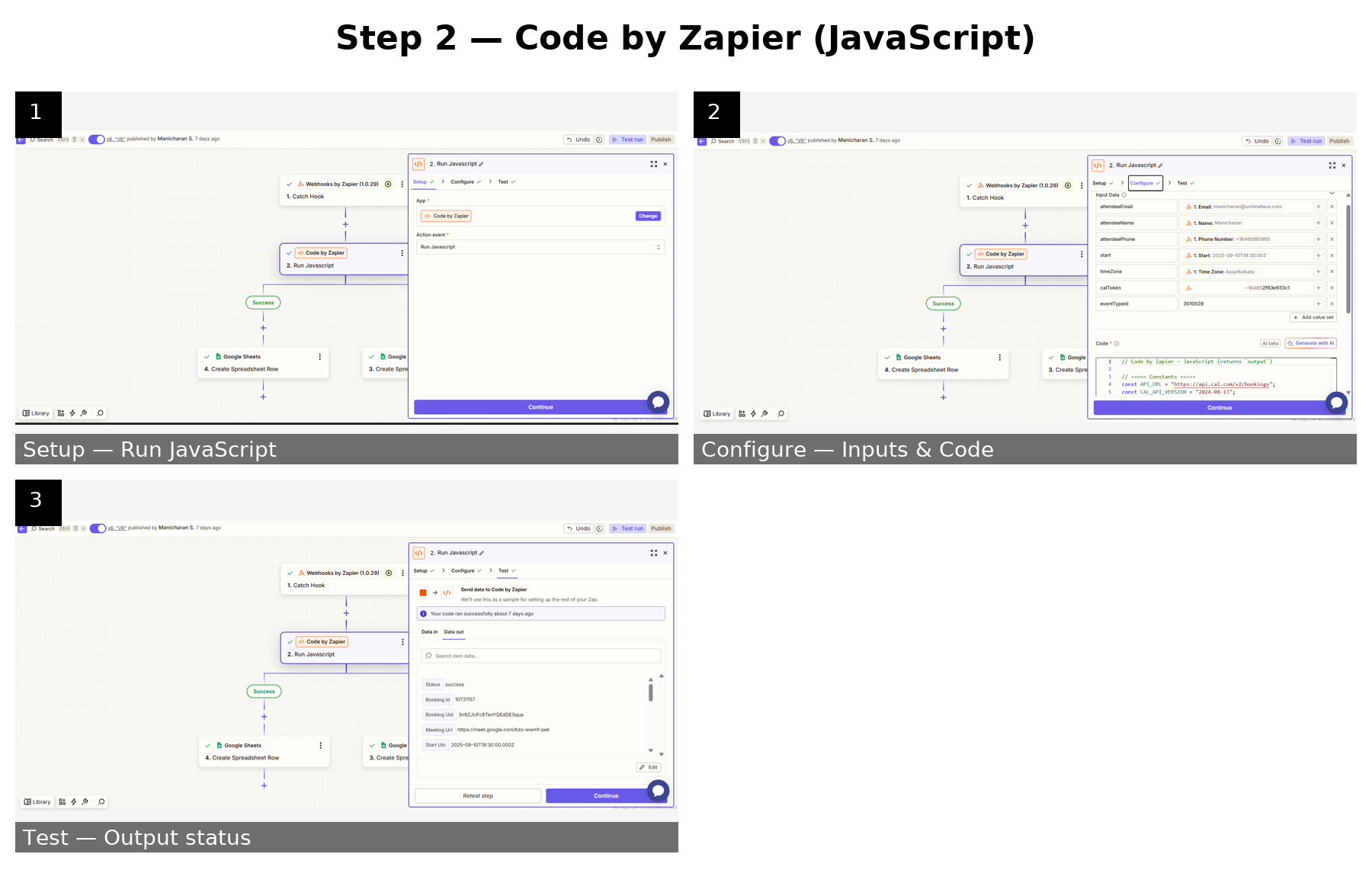In screenshot 3, open the Test tab
Screen dimensions: 1372x883
pos(507,570)
